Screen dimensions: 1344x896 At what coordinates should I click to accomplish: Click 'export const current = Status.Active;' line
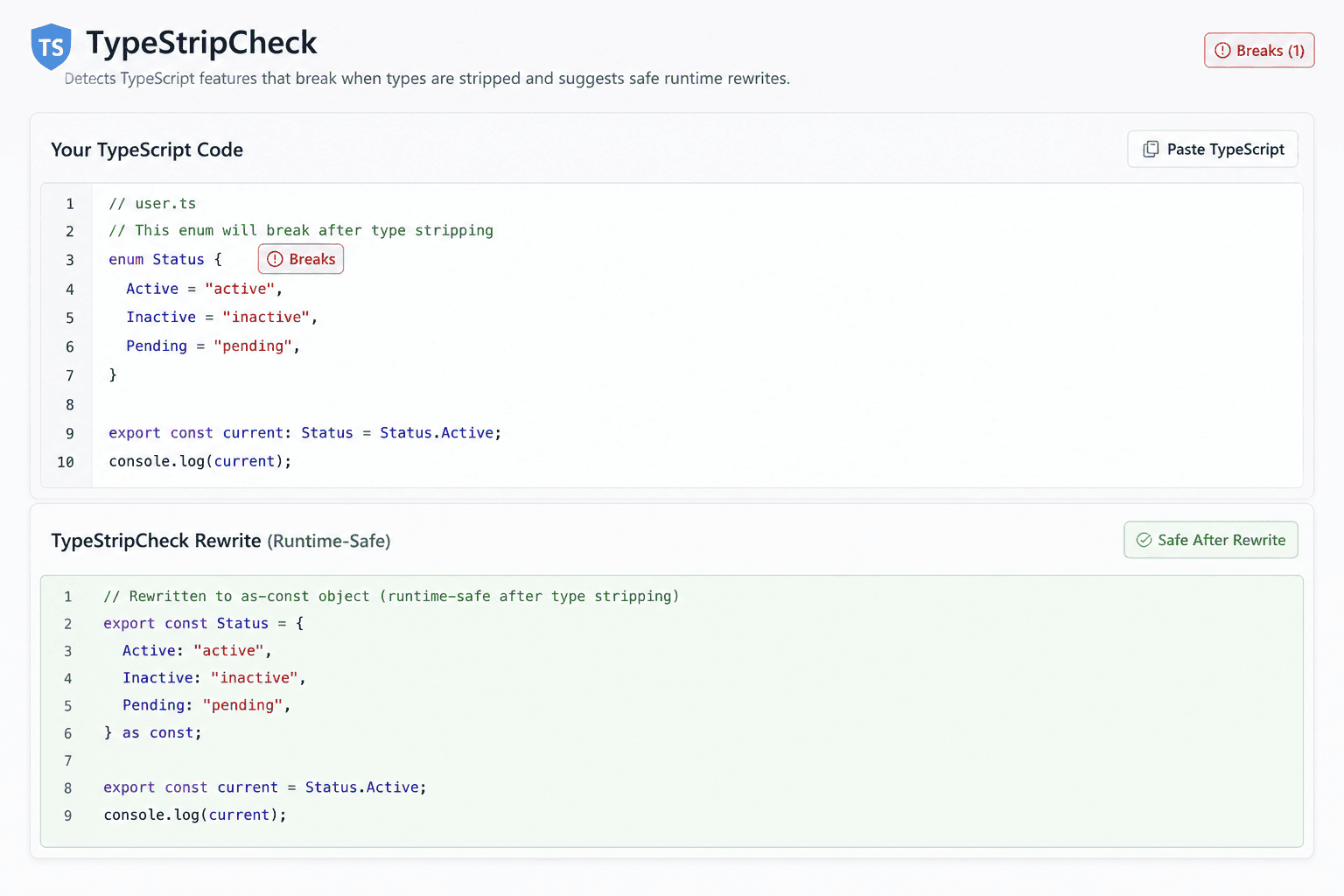tap(265, 787)
